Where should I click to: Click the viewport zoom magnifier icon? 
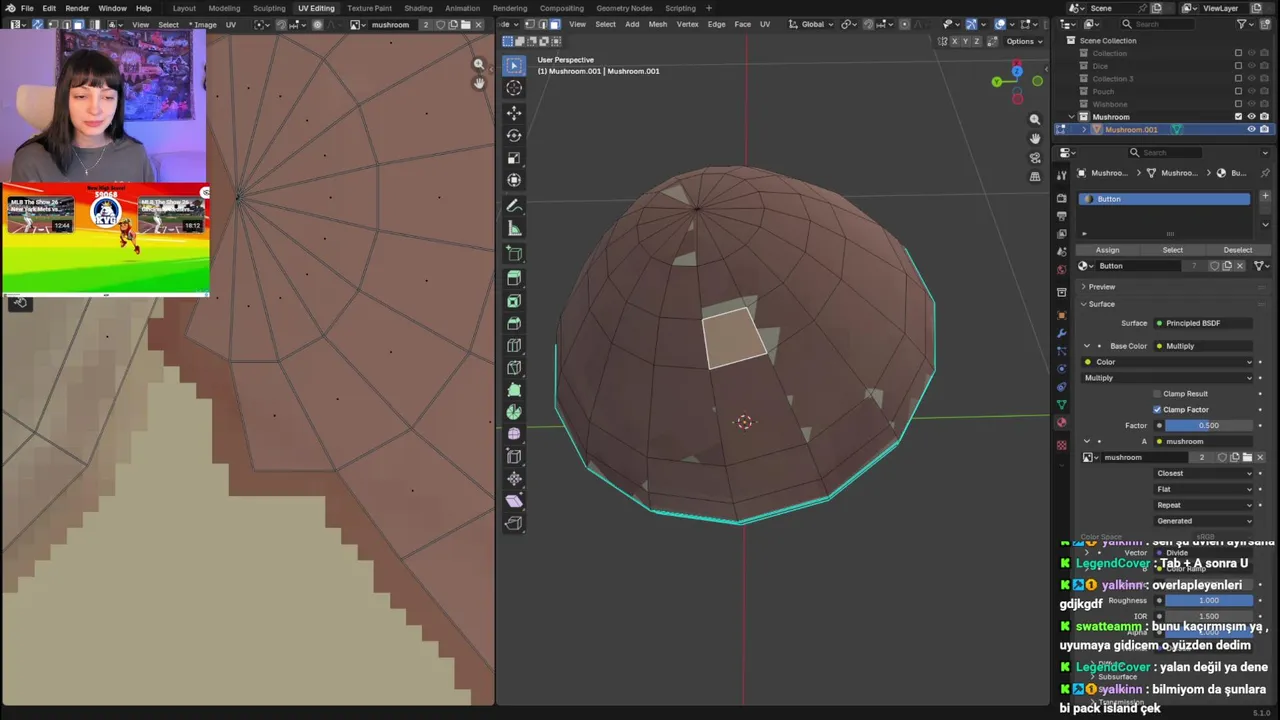point(1035,119)
